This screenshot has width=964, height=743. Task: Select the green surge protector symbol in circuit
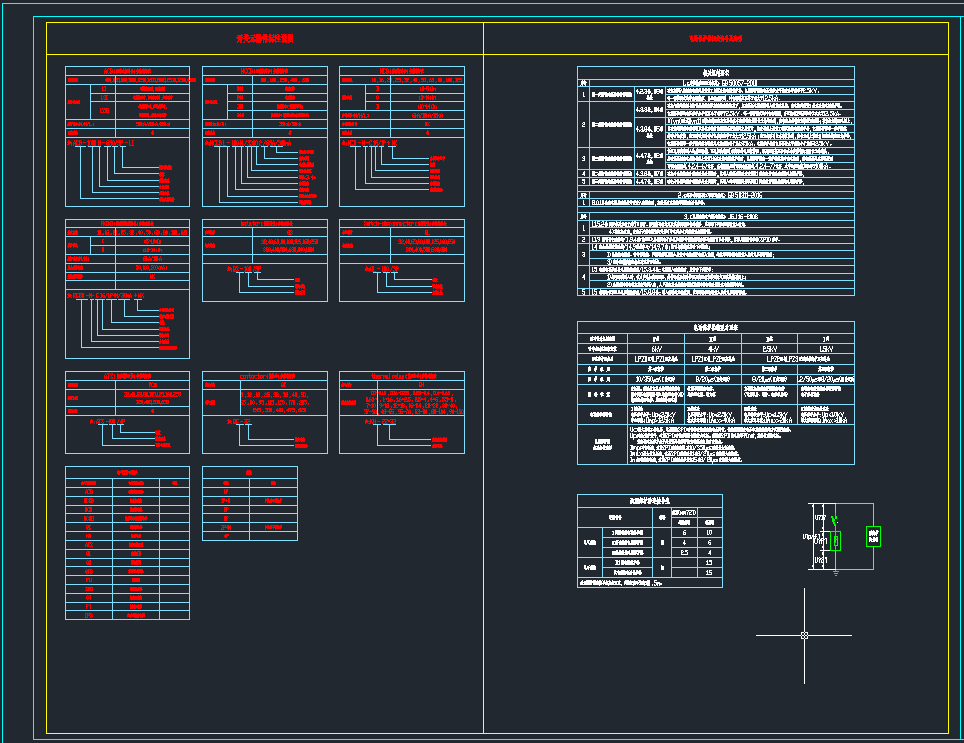click(x=837, y=541)
